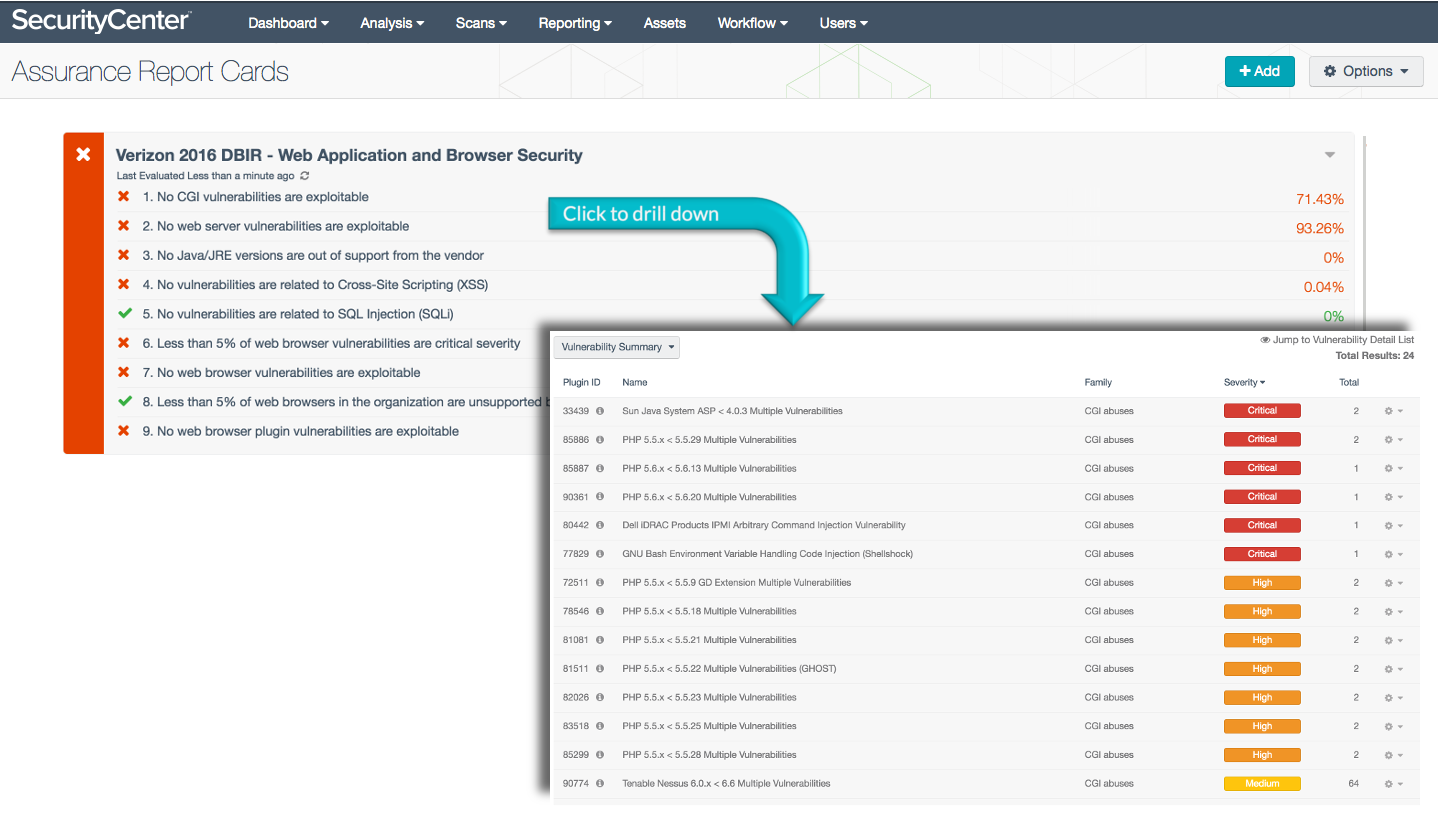Open the Options dropdown button
Screen dimensions: 1440x820
point(1366,71)
